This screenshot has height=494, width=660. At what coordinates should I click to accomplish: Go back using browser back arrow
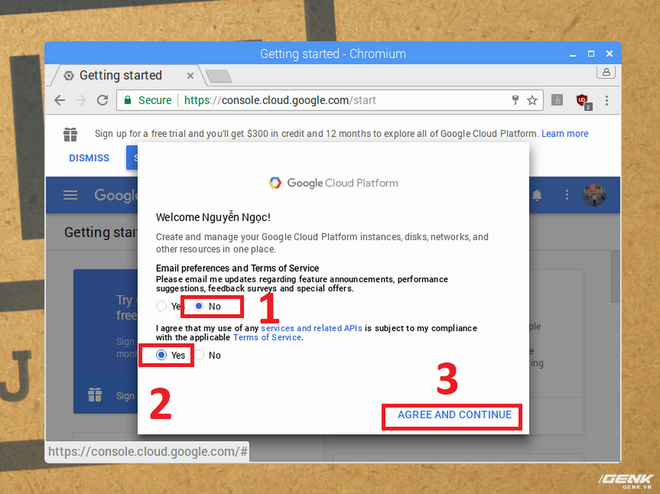click(60, 100)
